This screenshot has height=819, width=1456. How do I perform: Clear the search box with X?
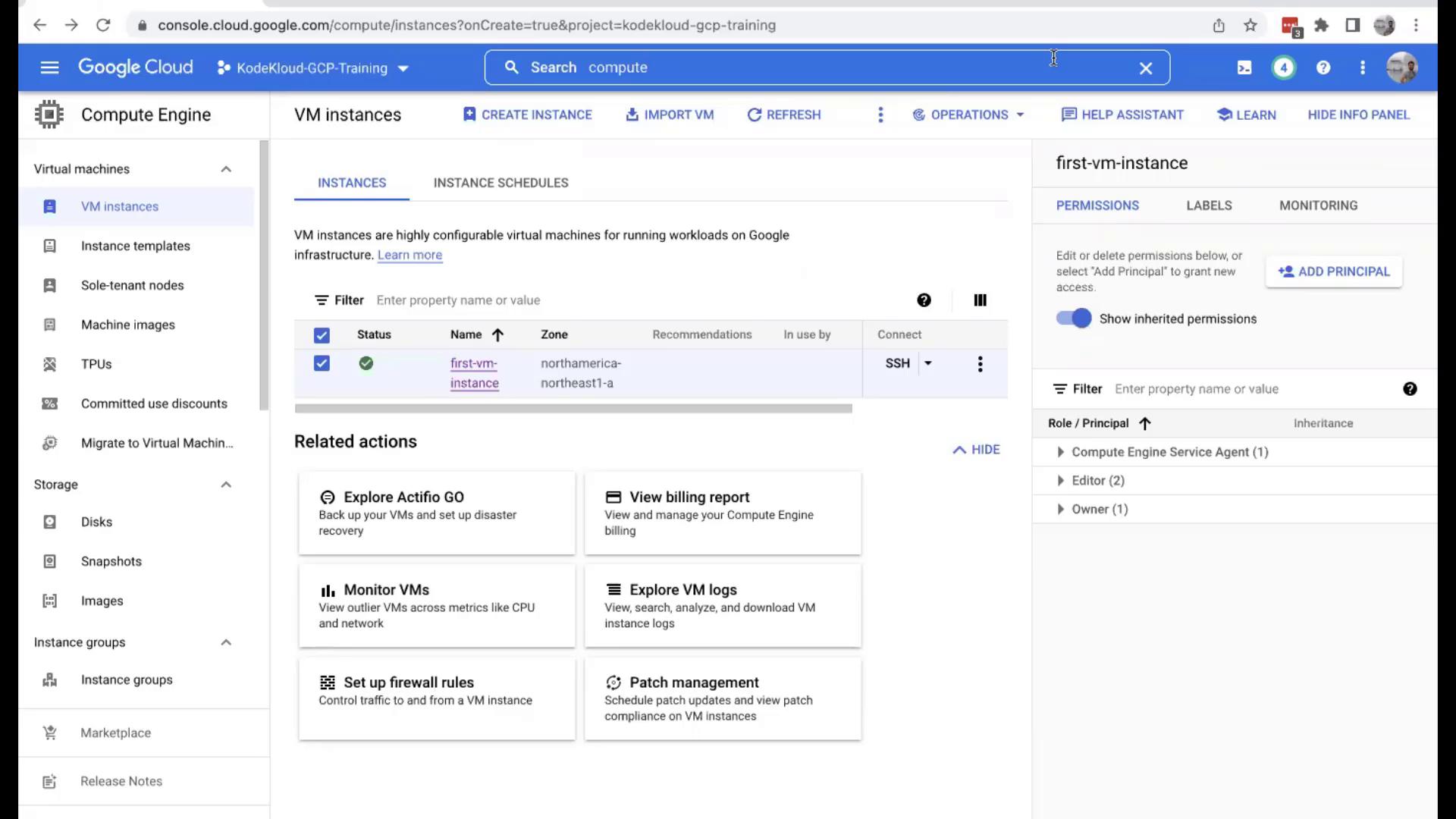(x=1145, y=68)
